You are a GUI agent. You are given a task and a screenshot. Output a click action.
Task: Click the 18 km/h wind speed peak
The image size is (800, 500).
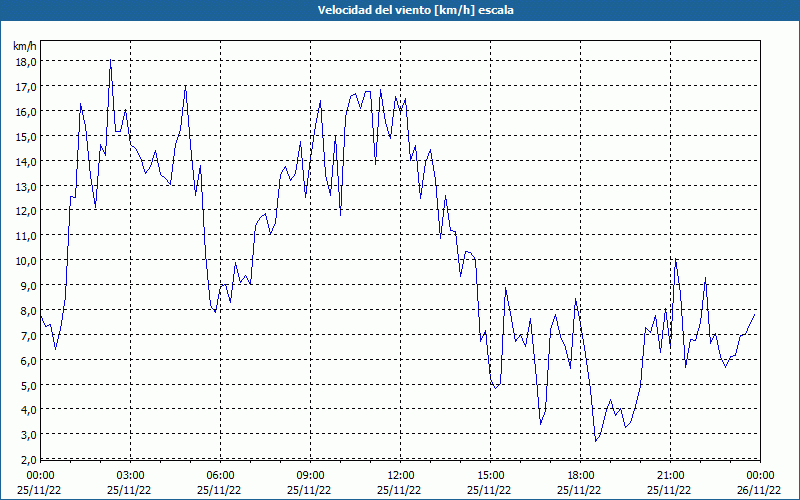point(110,61)
